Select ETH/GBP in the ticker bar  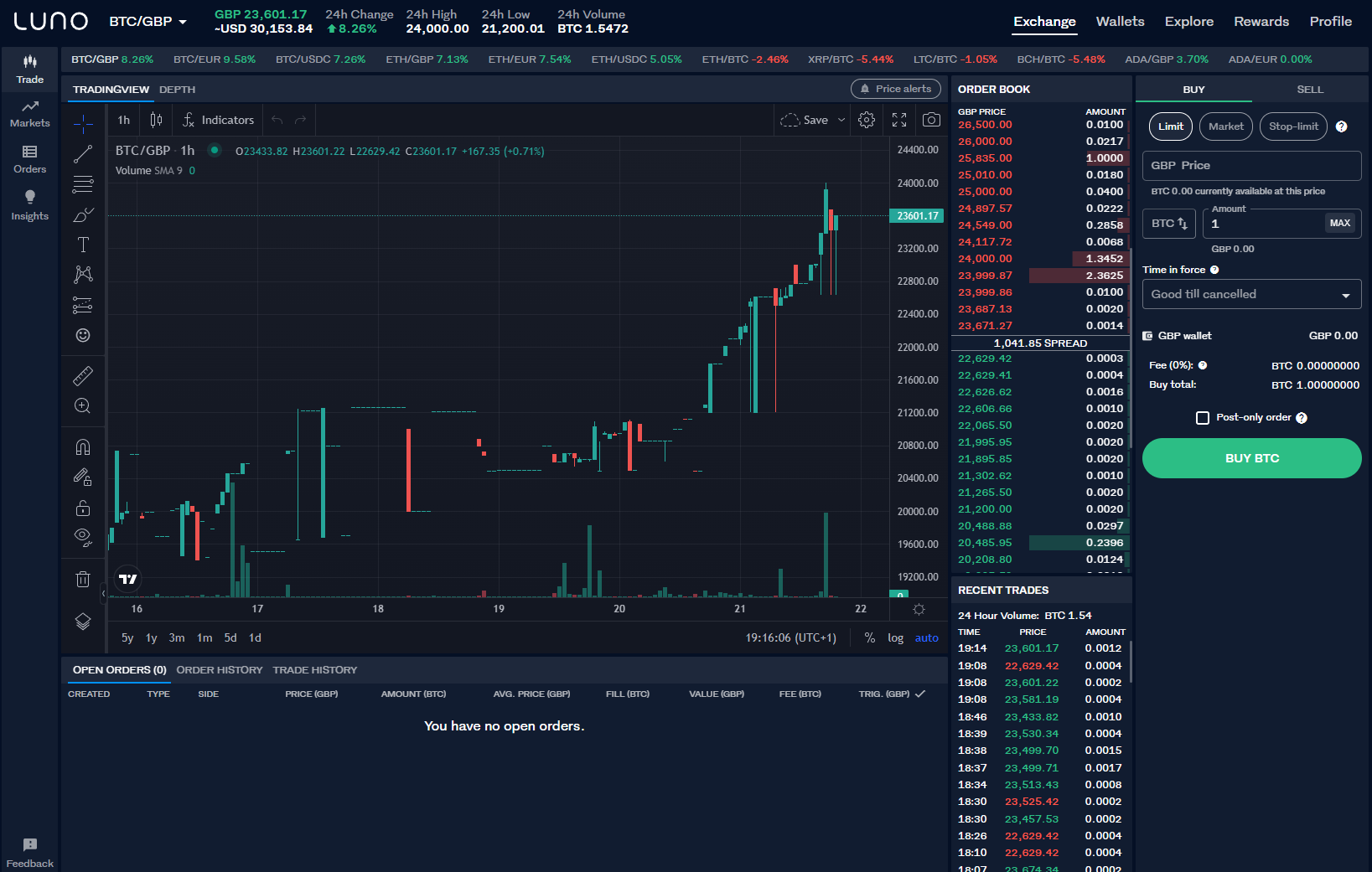click(427, 59)
